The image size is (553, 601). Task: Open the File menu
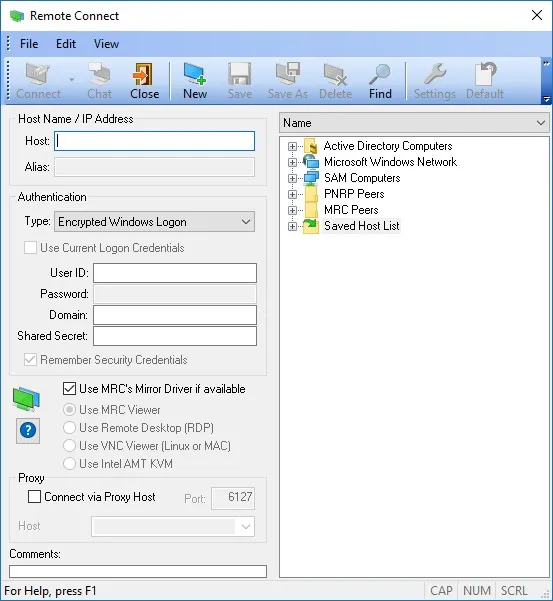click(x=29, y=44)
